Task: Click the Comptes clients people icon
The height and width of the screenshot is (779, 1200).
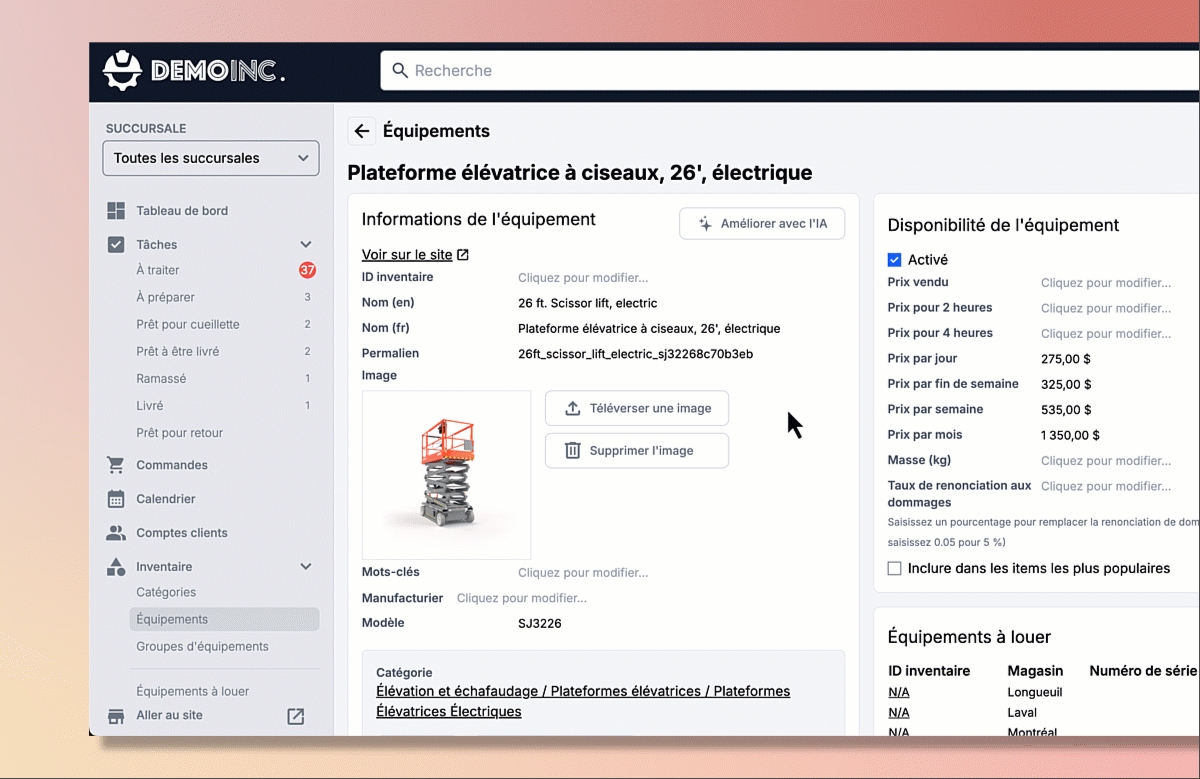Action: [116, 533]
